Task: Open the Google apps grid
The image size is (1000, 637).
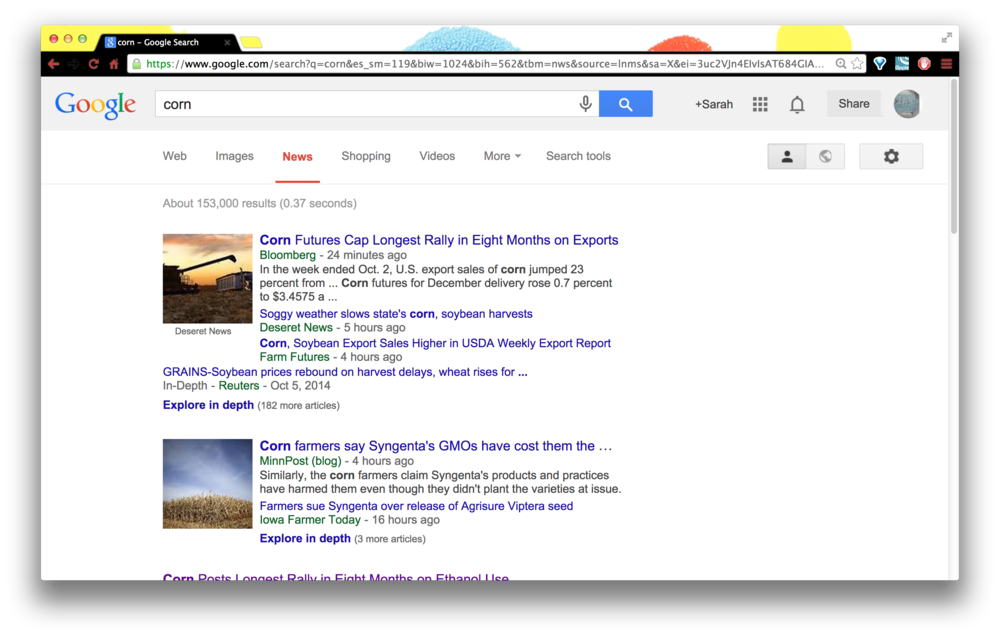Action: click(760, 104)
